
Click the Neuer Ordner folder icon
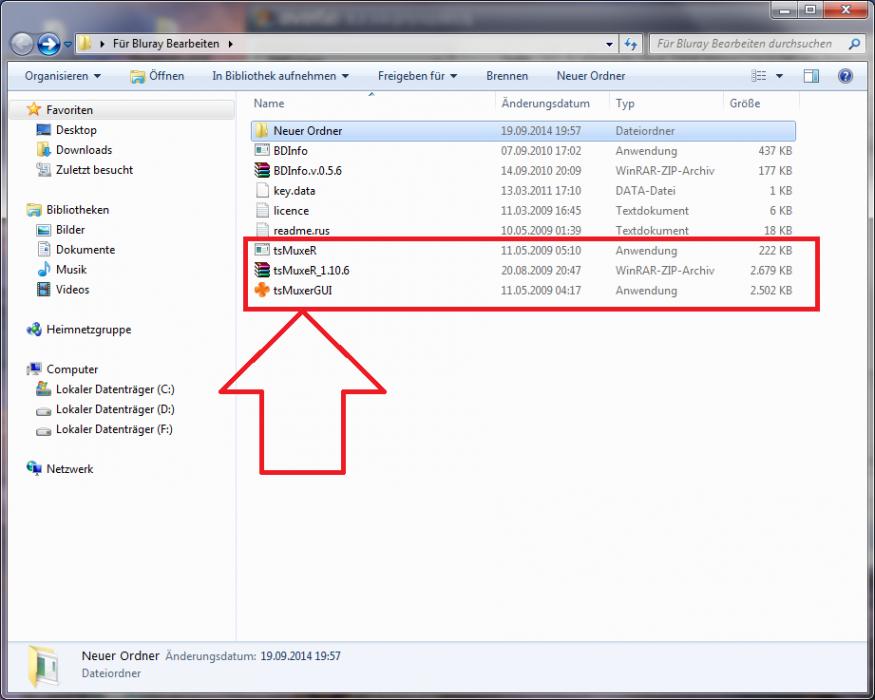click(262, 131)
